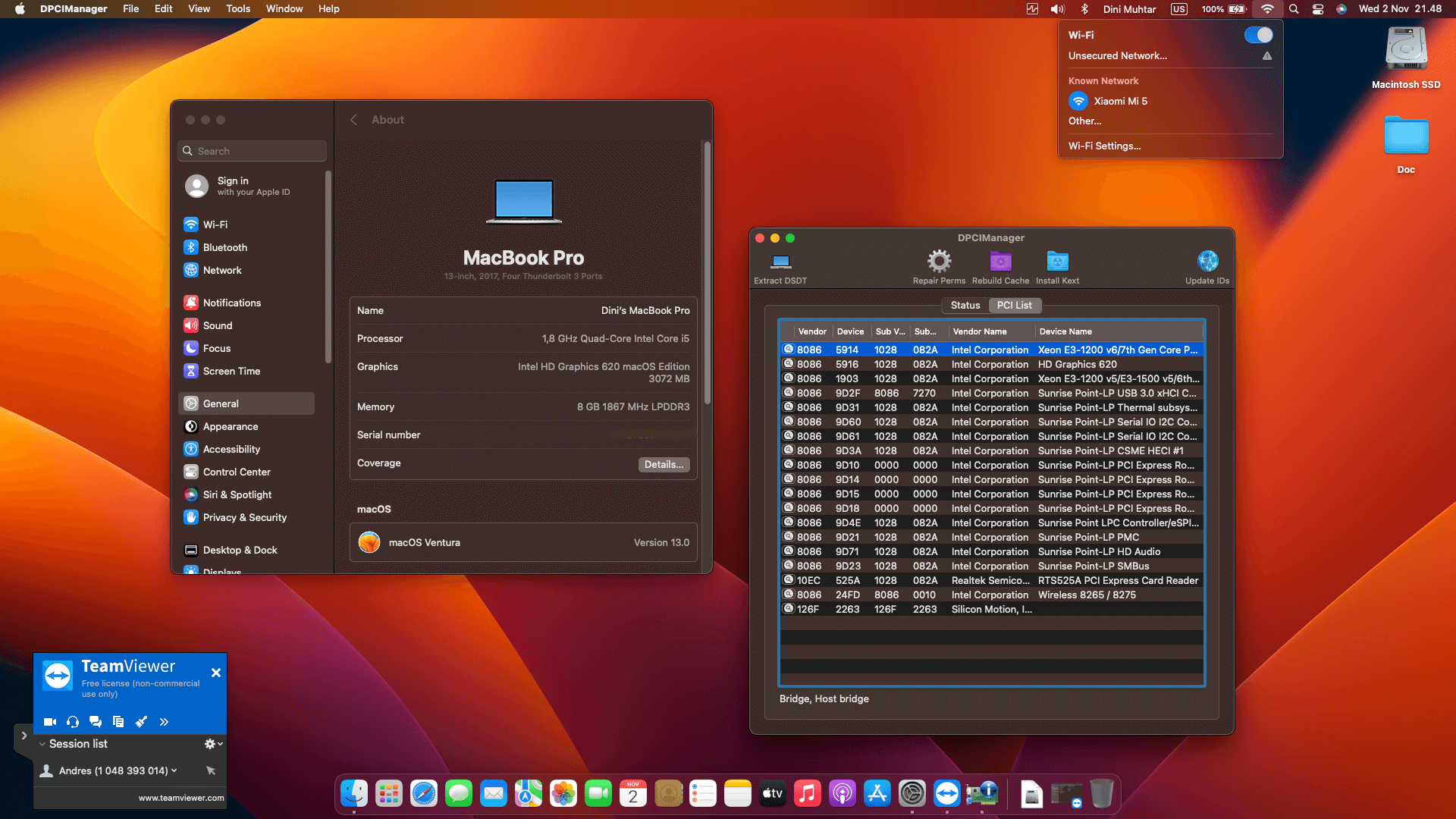Start a video call in TeamViewer panel

pyautogui.click(x=49, y=722)
